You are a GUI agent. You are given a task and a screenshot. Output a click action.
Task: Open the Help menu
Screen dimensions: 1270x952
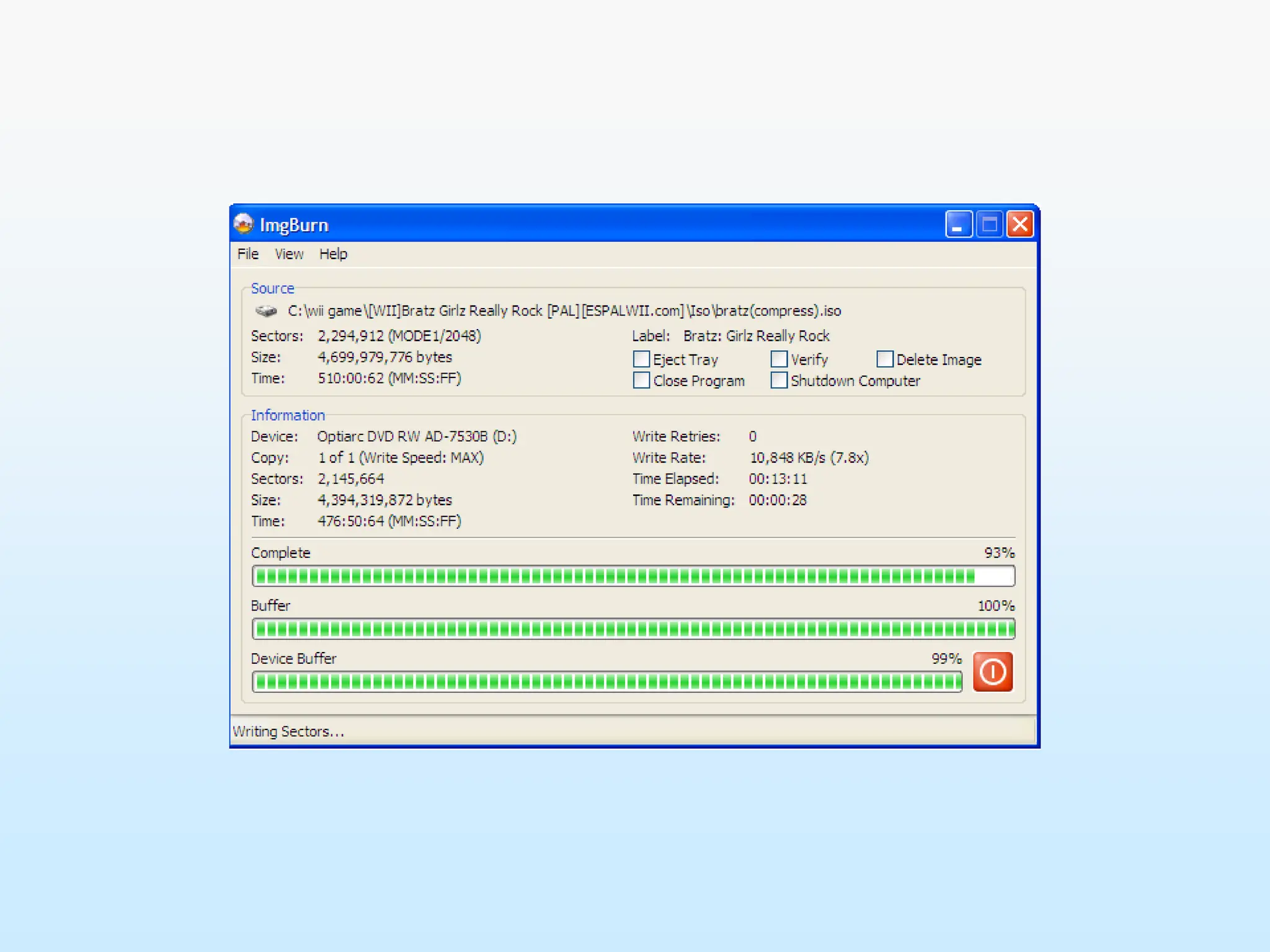coord(333,254)
